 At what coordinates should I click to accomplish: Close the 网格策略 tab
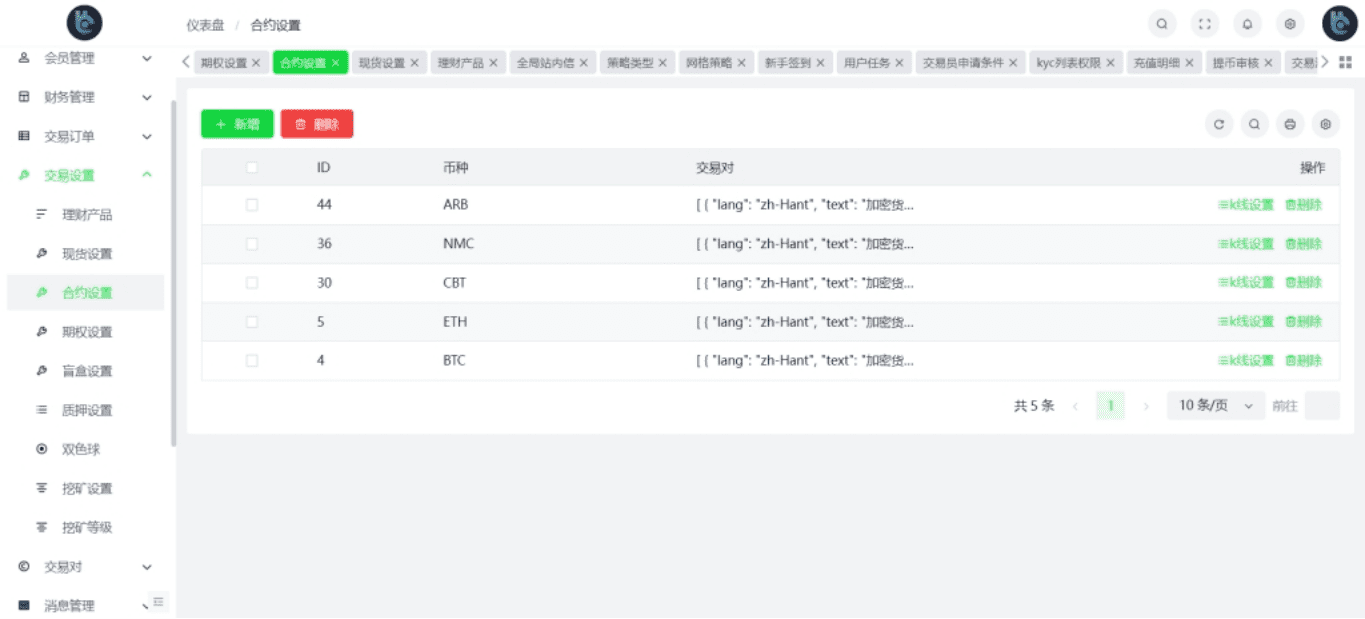pyautogui.click(x=741, y=63)
